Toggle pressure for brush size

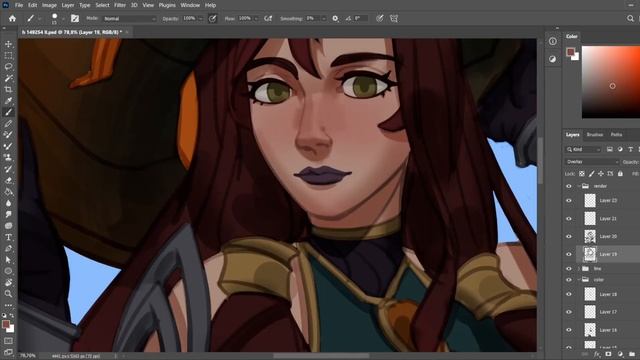click(380, 18)
